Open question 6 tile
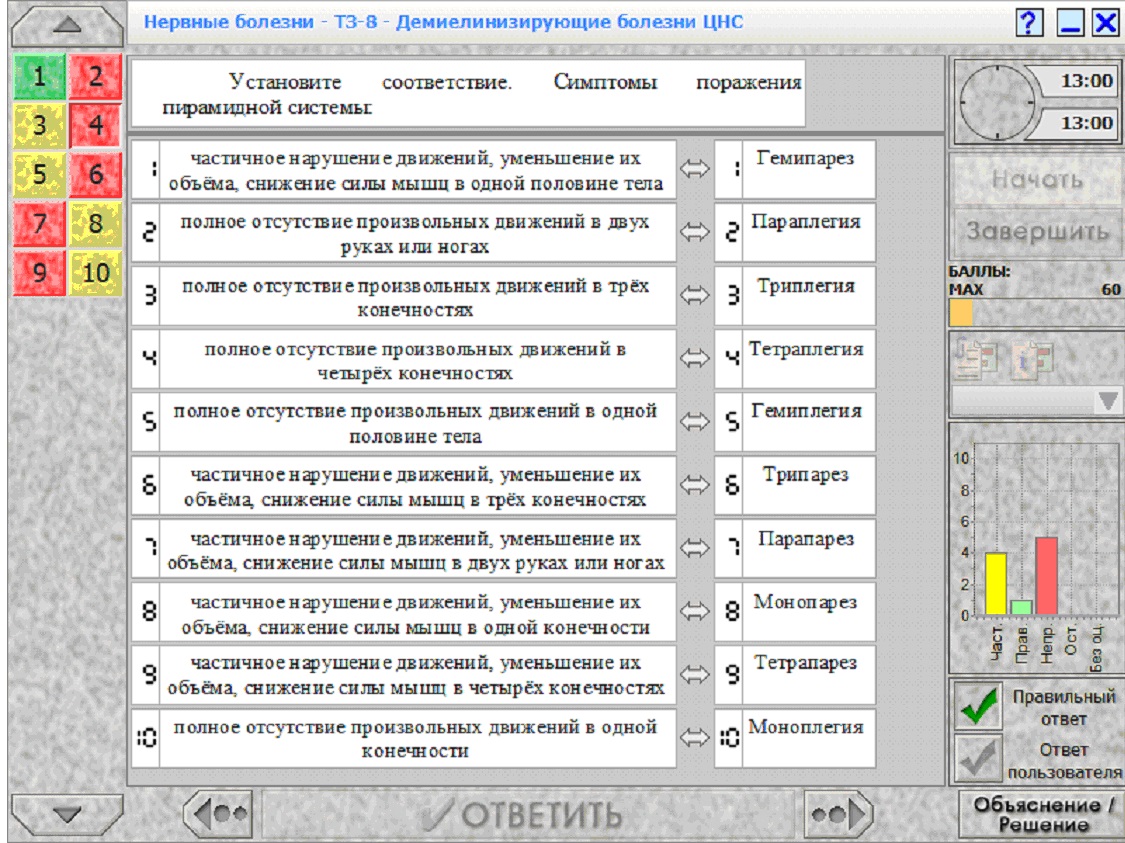This screenshot has width=1125, height=843. click(95, 174)
